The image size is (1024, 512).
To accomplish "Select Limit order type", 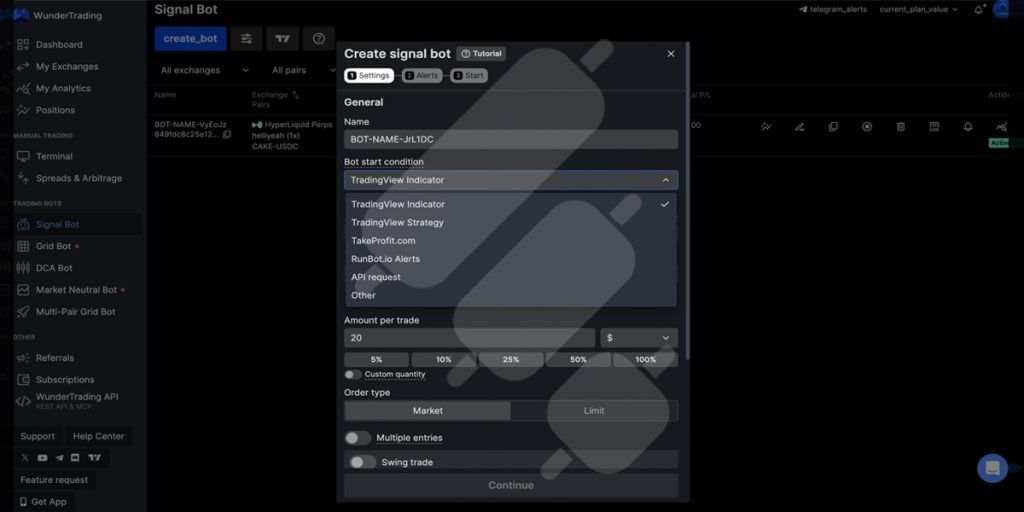I will pos(594,411).
